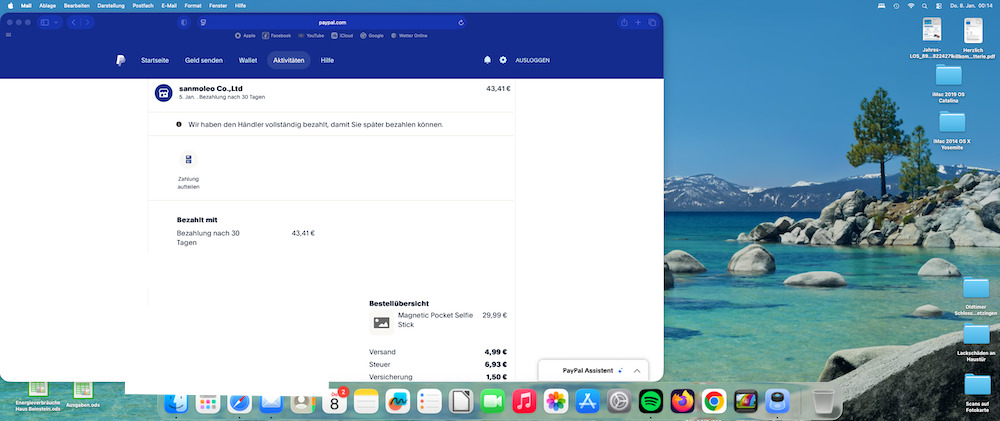Click the sanmoleo Co.,Ltd merchant icon
The image size is (1000, 421).
click(163, 93)
